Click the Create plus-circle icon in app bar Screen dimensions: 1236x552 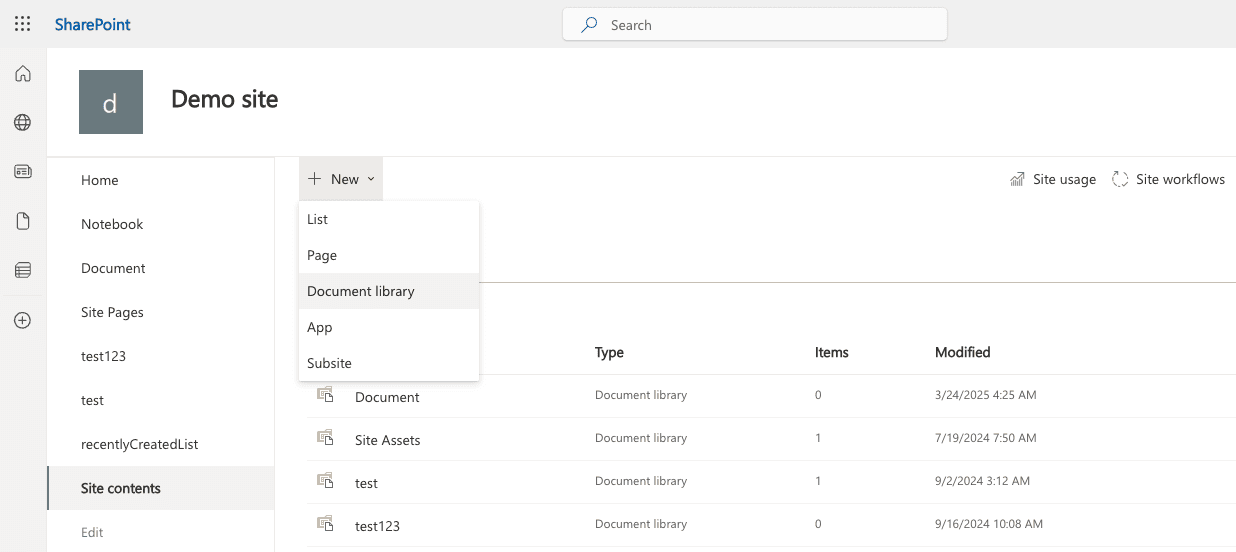coord(22,321)
